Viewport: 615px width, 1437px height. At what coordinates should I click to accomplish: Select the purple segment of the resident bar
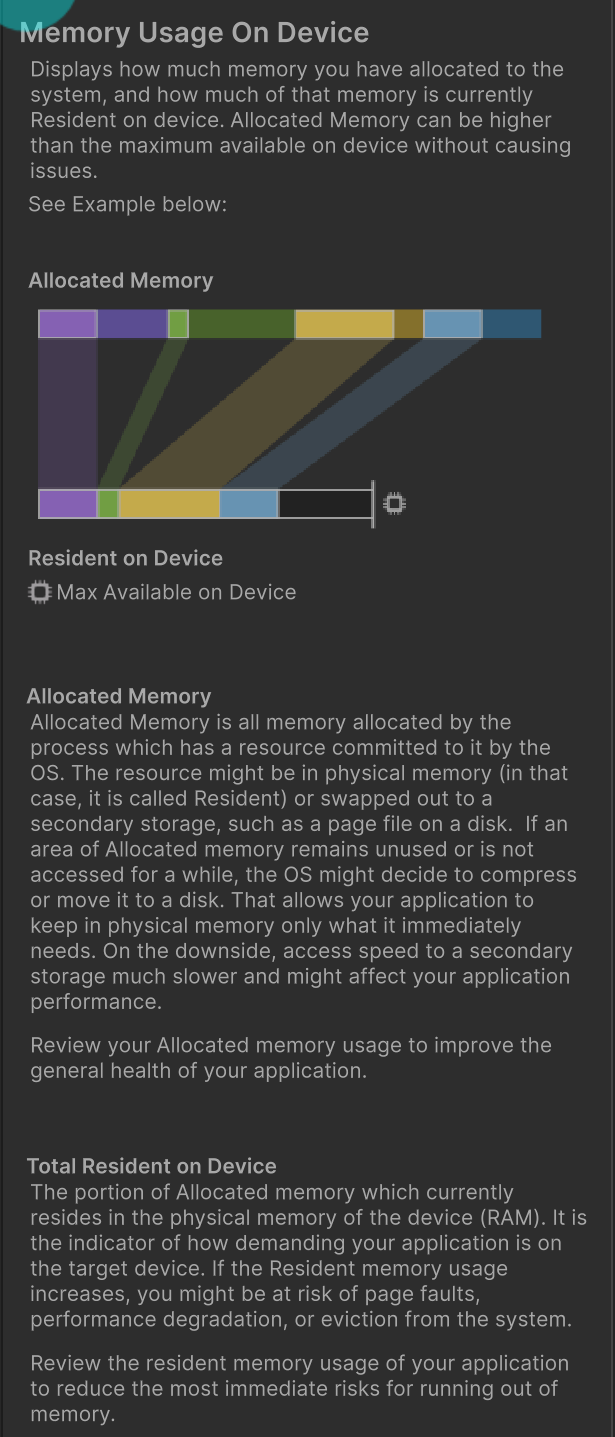(68, 504)
